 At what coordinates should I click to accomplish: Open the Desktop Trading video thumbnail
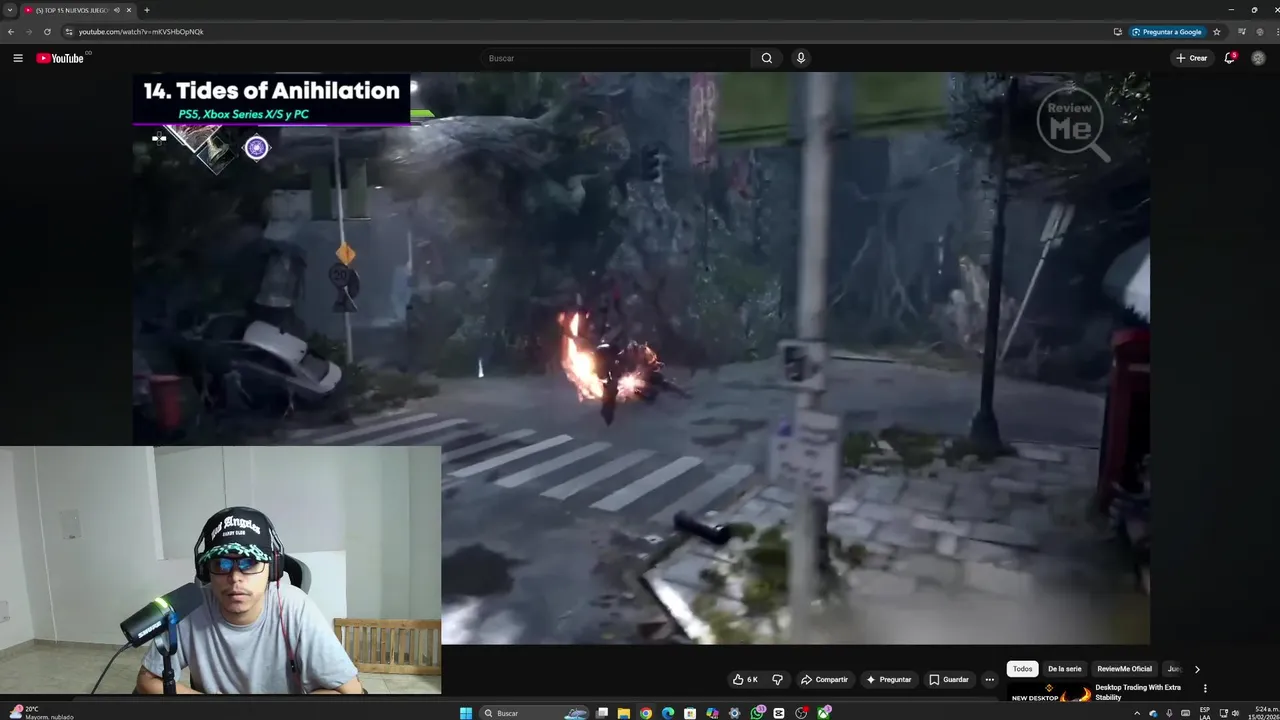tap(1050, 693)
